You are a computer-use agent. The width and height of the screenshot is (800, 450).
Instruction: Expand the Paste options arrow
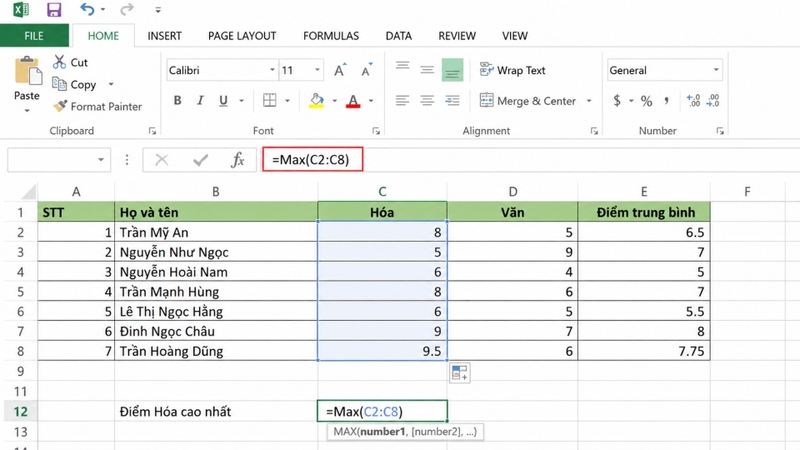pyautogui.click(x=27, y=110)
